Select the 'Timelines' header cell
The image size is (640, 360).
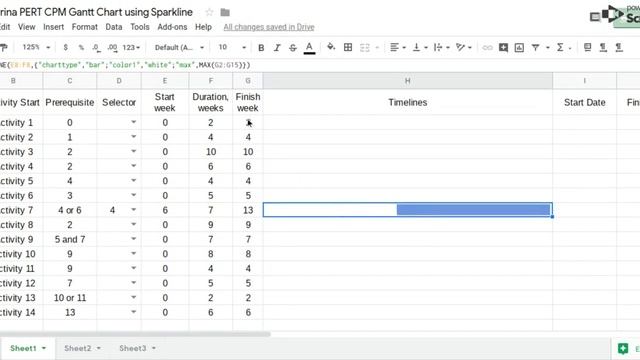pos(408,102)
